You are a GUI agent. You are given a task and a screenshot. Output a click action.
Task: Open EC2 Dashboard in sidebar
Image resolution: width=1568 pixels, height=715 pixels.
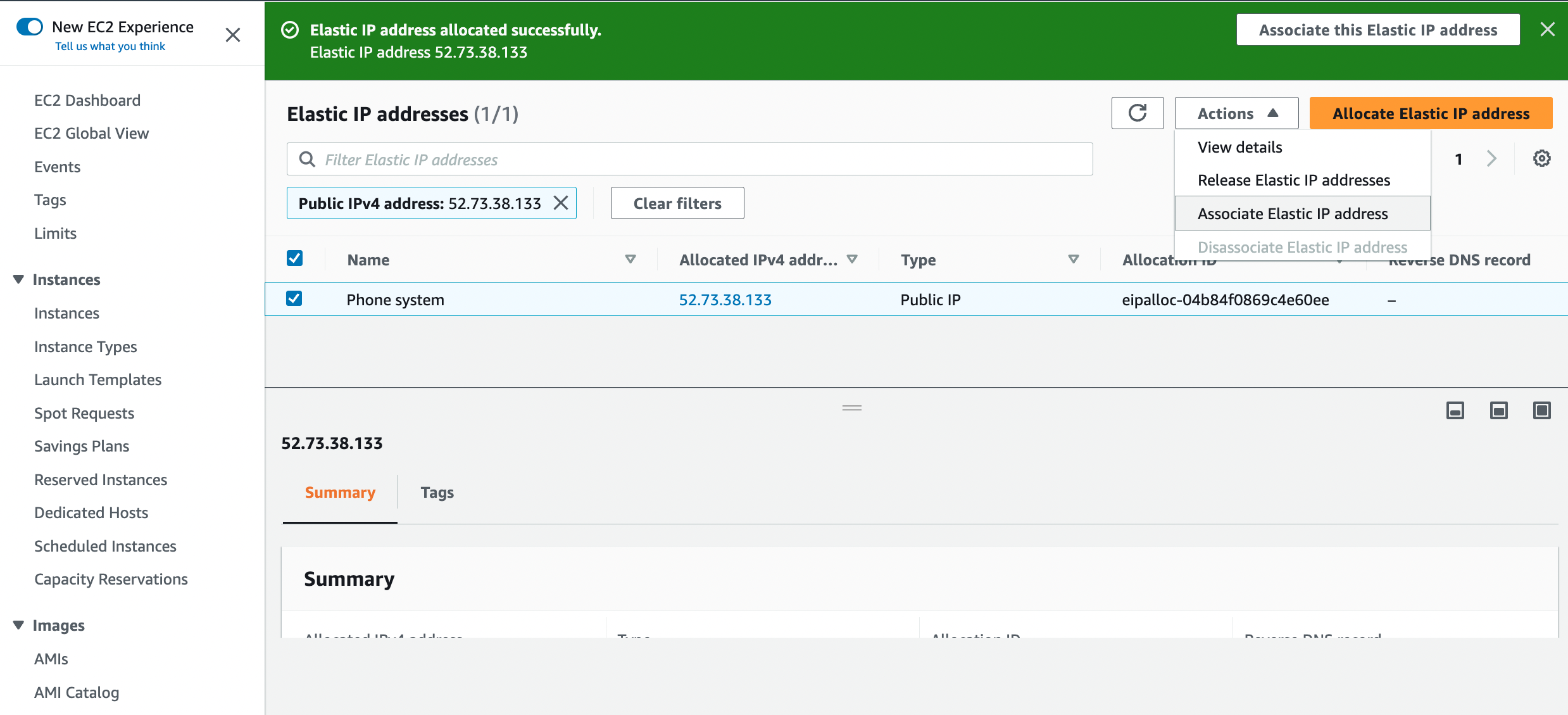[x=87, y=100]
